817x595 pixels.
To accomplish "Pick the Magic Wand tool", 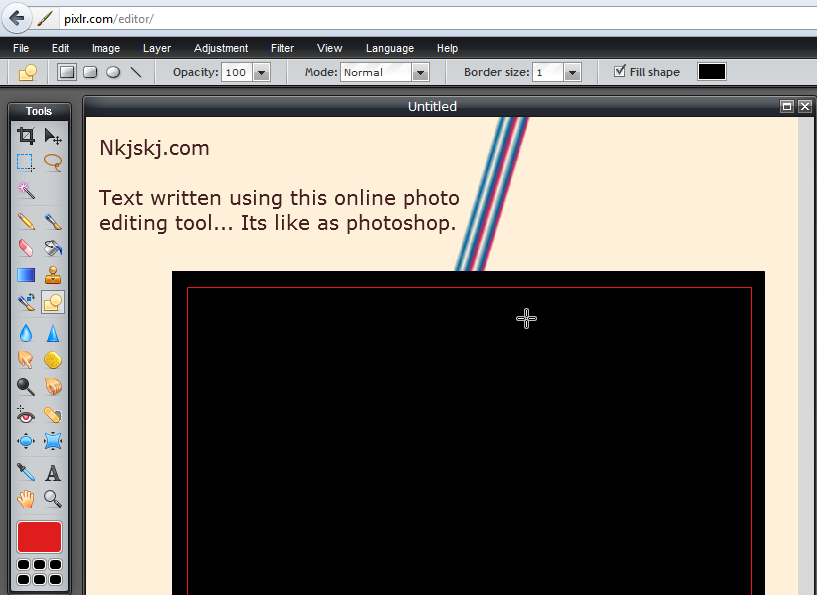I will click(26, 189).
